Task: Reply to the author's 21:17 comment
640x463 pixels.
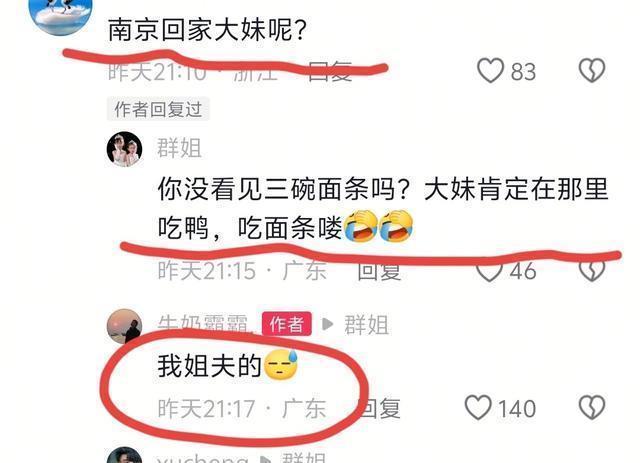Action: (379, 408)
